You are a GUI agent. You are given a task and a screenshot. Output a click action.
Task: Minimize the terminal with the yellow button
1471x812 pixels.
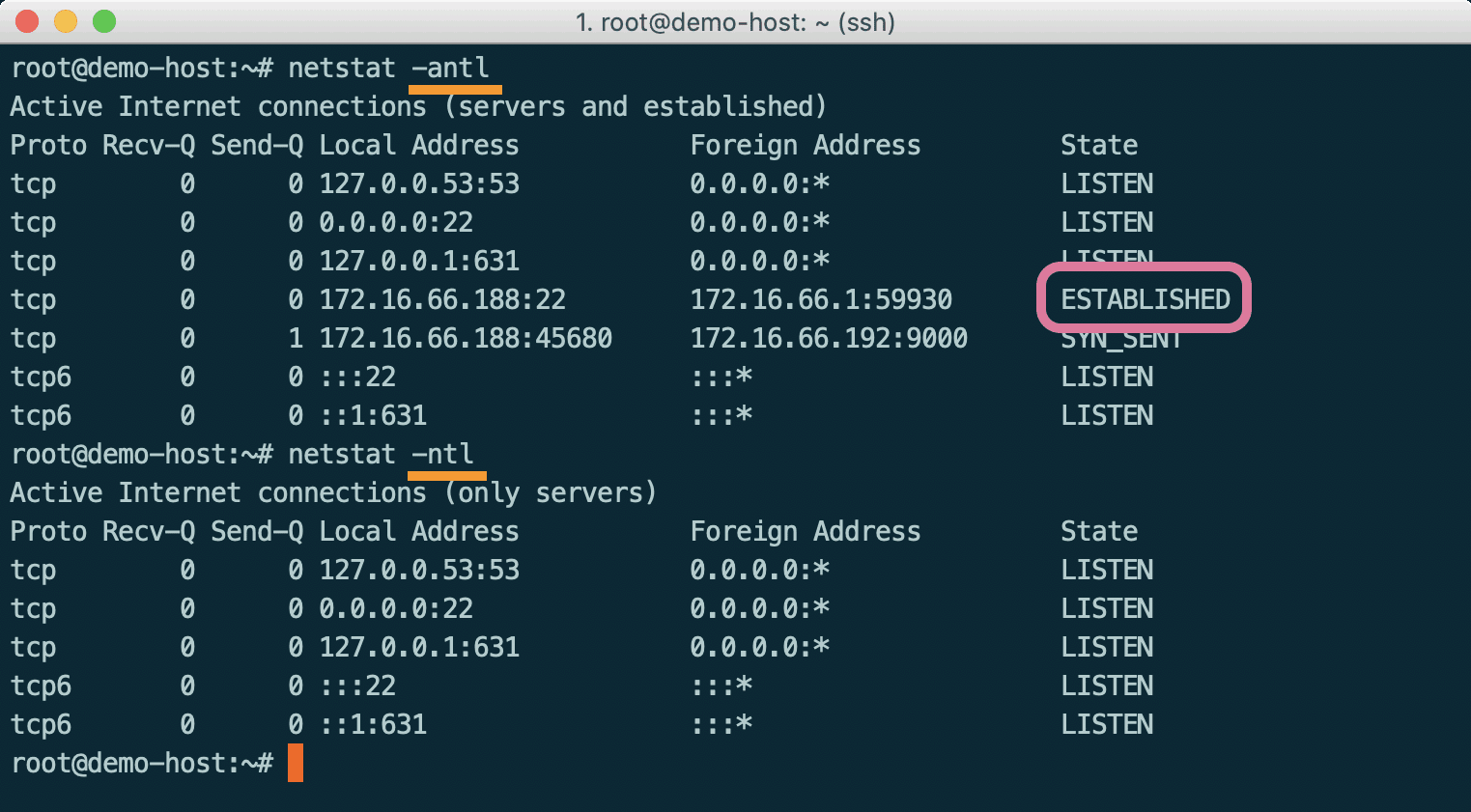pos(66,21)
